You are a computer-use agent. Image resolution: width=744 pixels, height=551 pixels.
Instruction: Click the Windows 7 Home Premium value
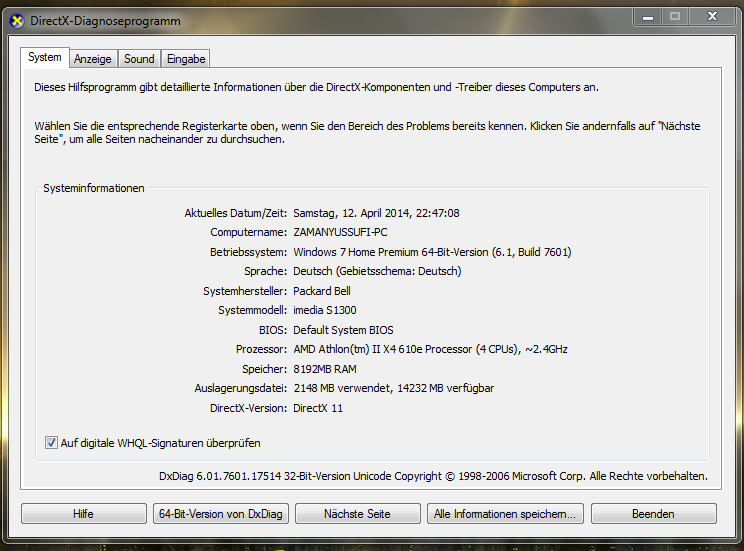pyautogui.click(x=432, y=252)
